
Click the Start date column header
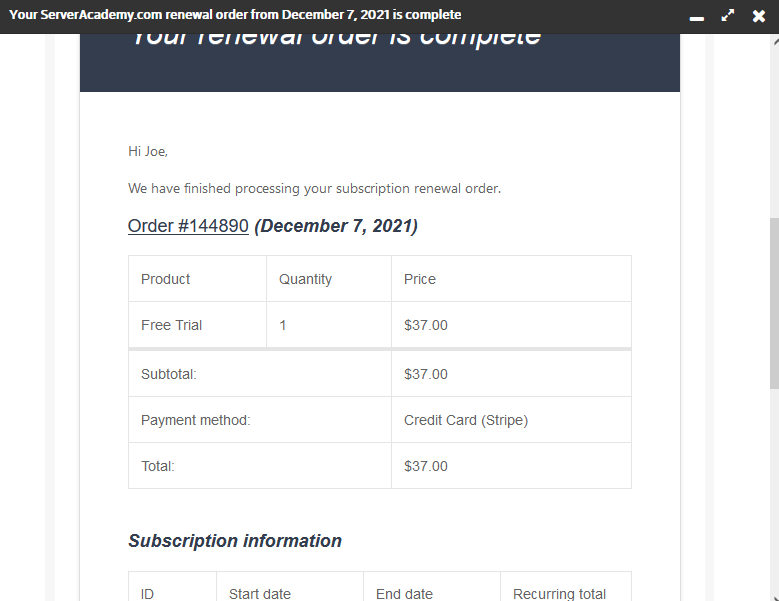[x=260, y=594]
